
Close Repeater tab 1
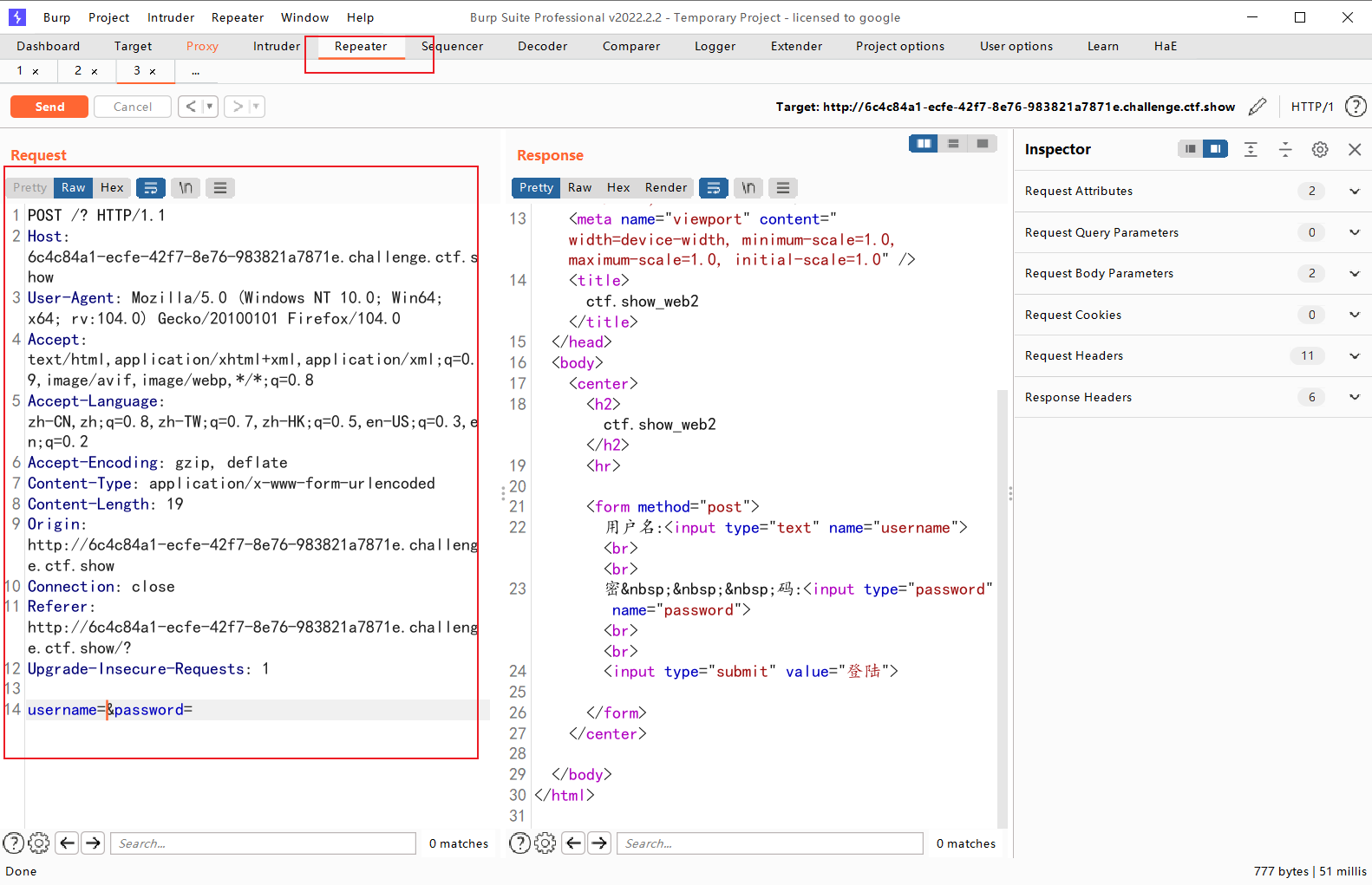[x=36, y=71]
